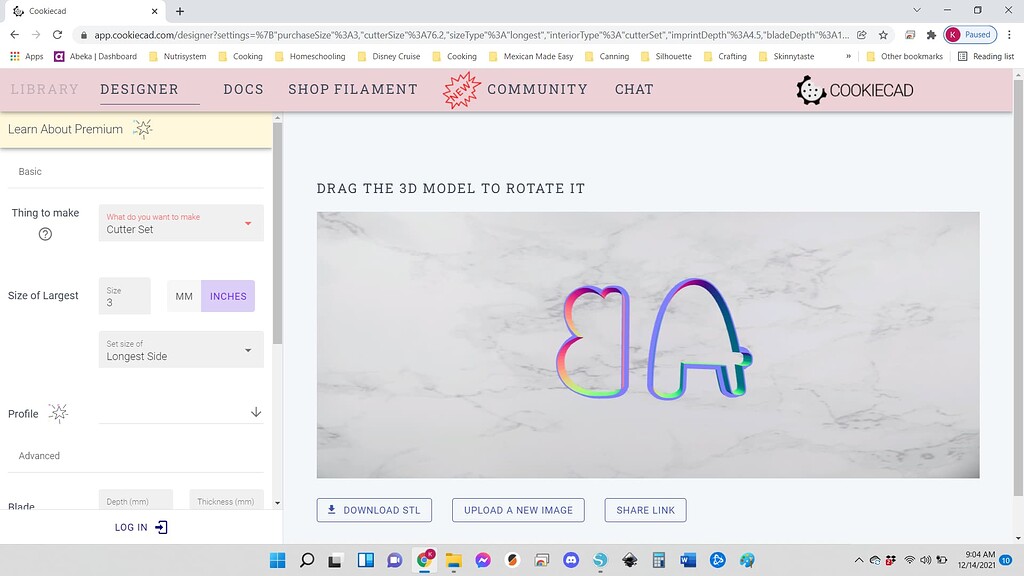1024x576 pixels.
Task: Click the Download STL button
Action: coord(374,510)
